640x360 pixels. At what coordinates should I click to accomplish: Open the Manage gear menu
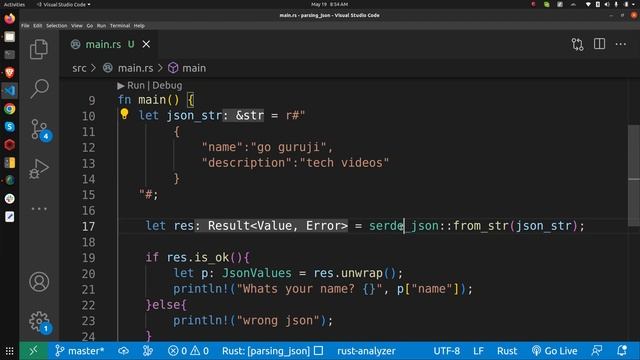pos(40,322)
